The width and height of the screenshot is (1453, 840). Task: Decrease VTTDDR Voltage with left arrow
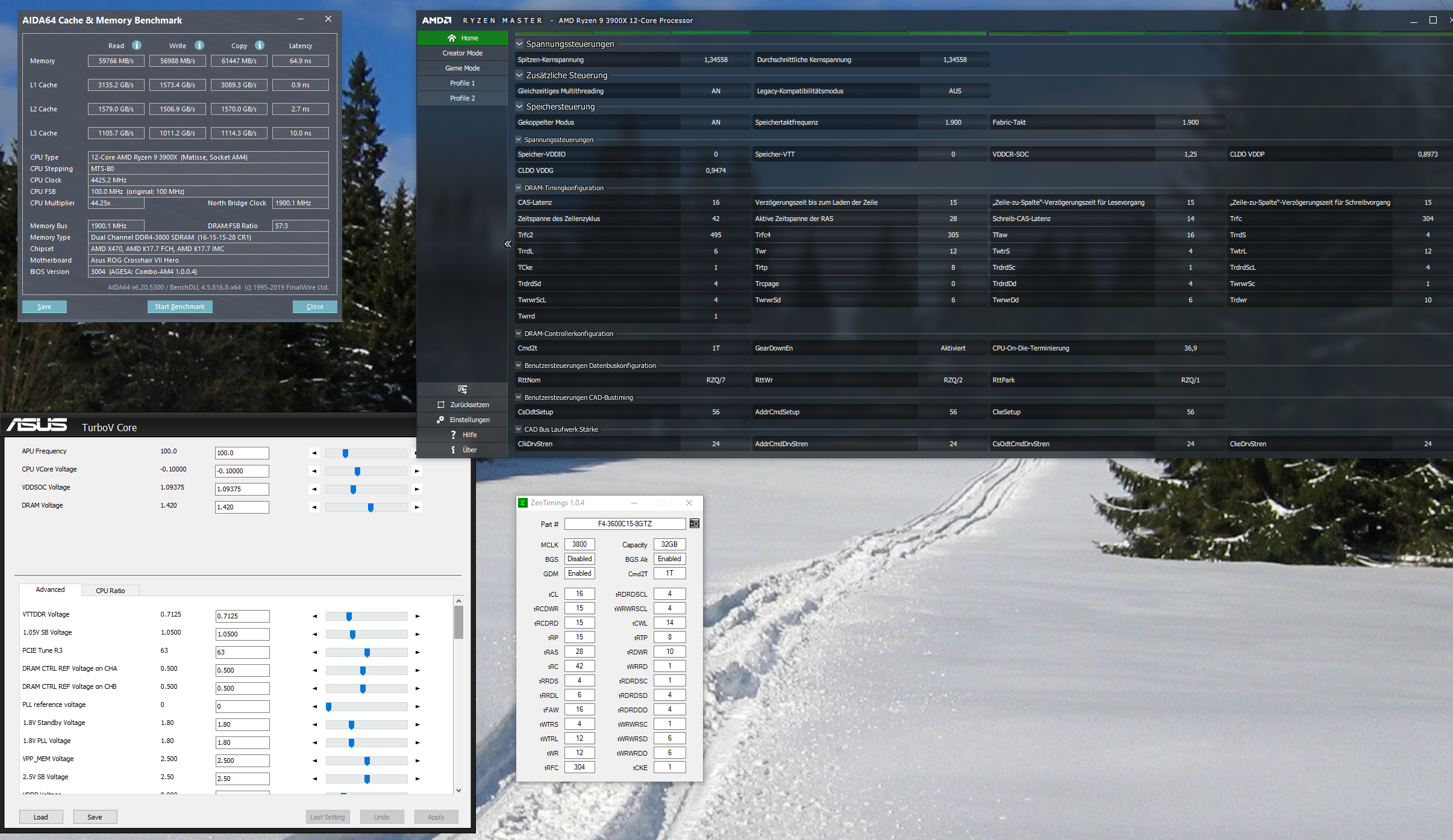[x=314, y=616]
